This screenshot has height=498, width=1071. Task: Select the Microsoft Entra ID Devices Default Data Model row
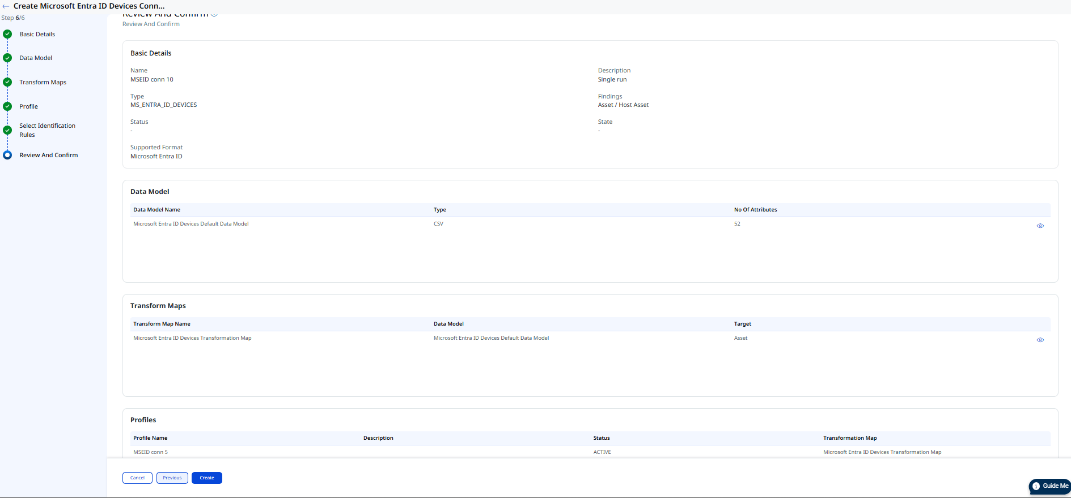(x=191, y=224)
